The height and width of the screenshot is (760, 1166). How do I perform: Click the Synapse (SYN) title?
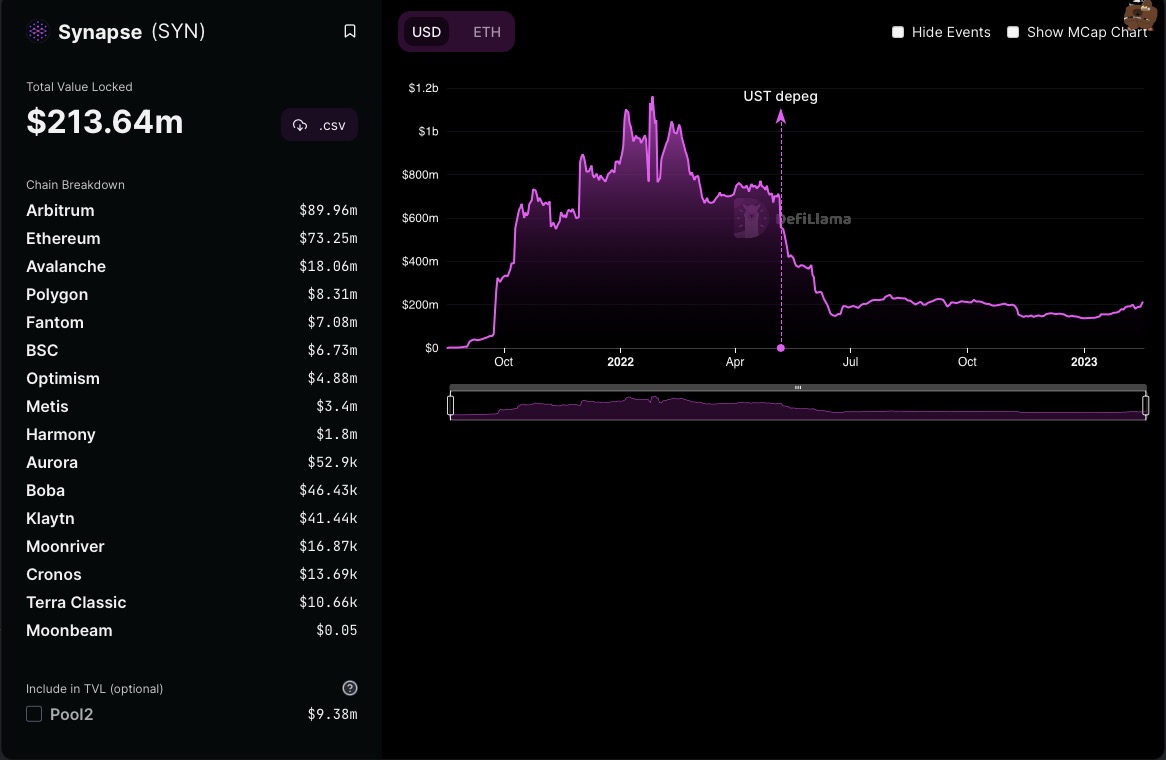pos(132,31)
